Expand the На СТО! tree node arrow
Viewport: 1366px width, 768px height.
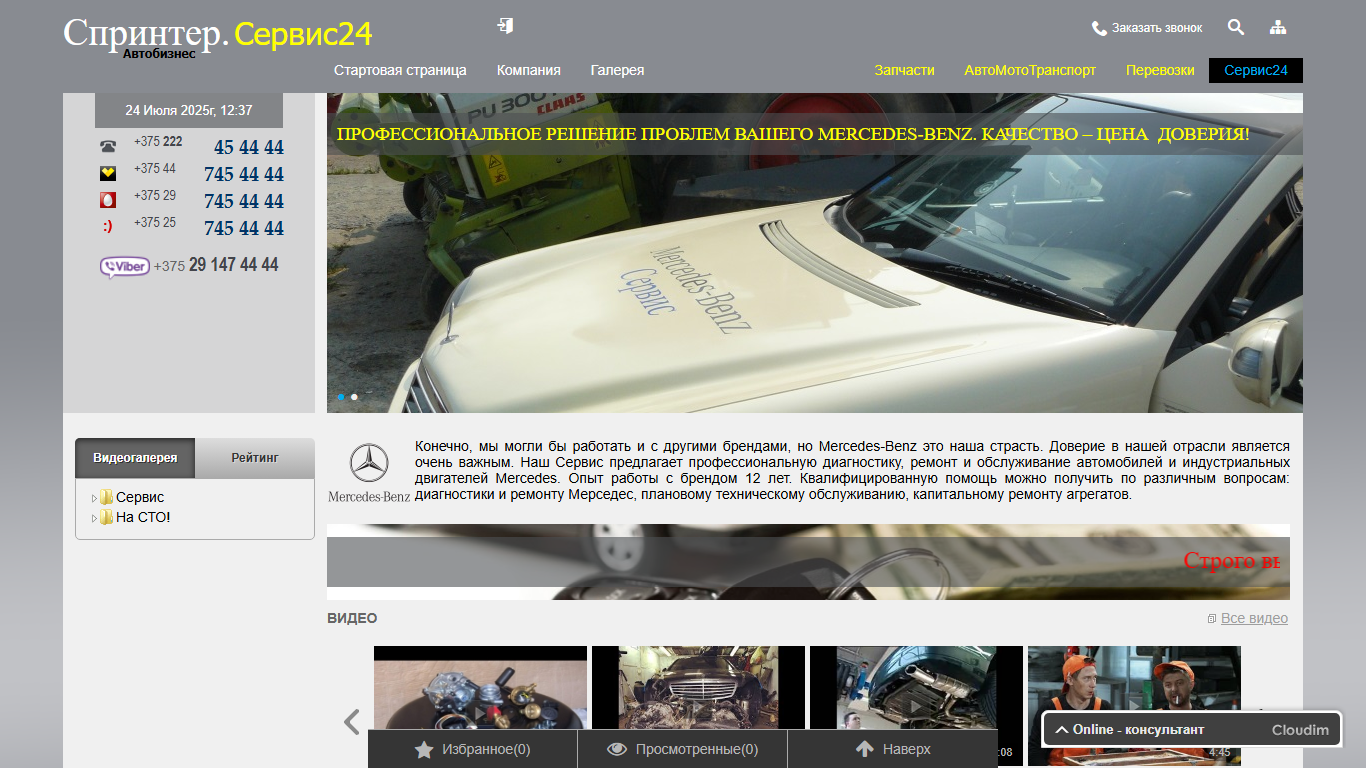[x=94, y=518]
